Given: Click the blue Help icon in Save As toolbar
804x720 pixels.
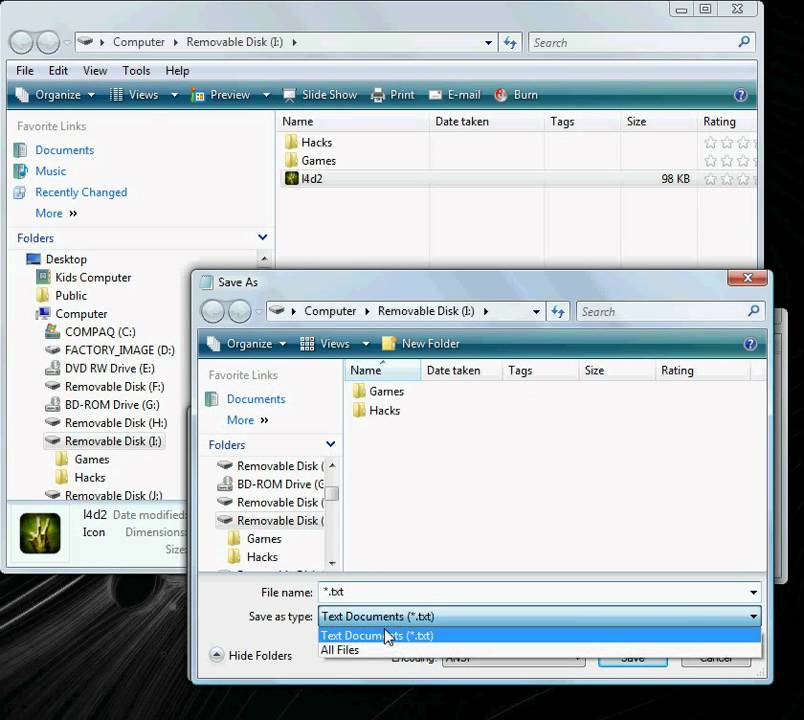Looking at the screenshot, I should tap(750, 343).
